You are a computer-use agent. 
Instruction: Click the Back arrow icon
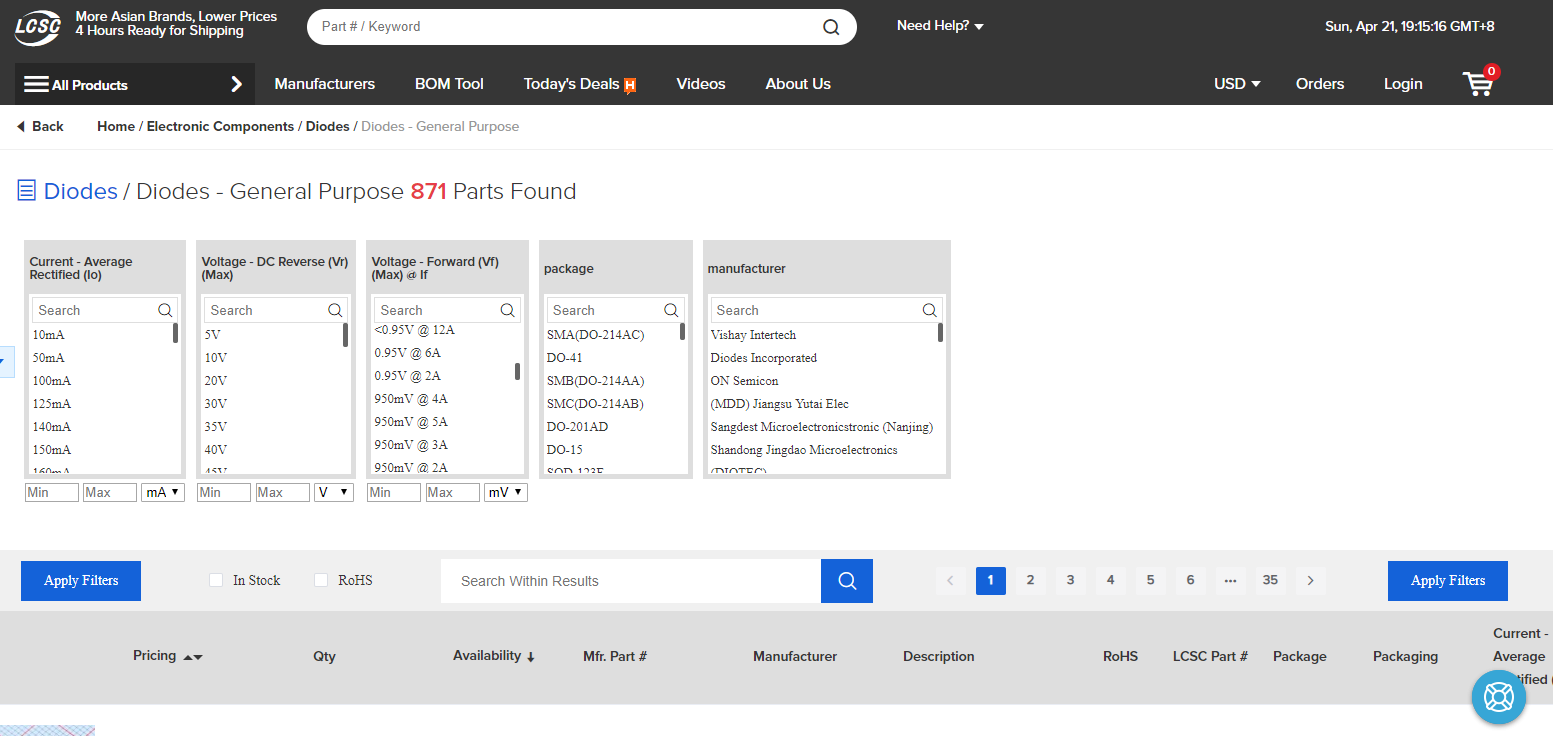point(21,127)
